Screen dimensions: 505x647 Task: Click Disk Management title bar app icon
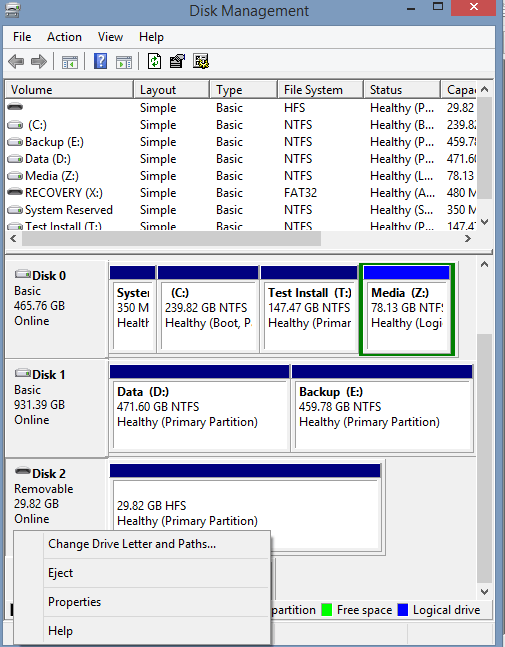(12, 9)
